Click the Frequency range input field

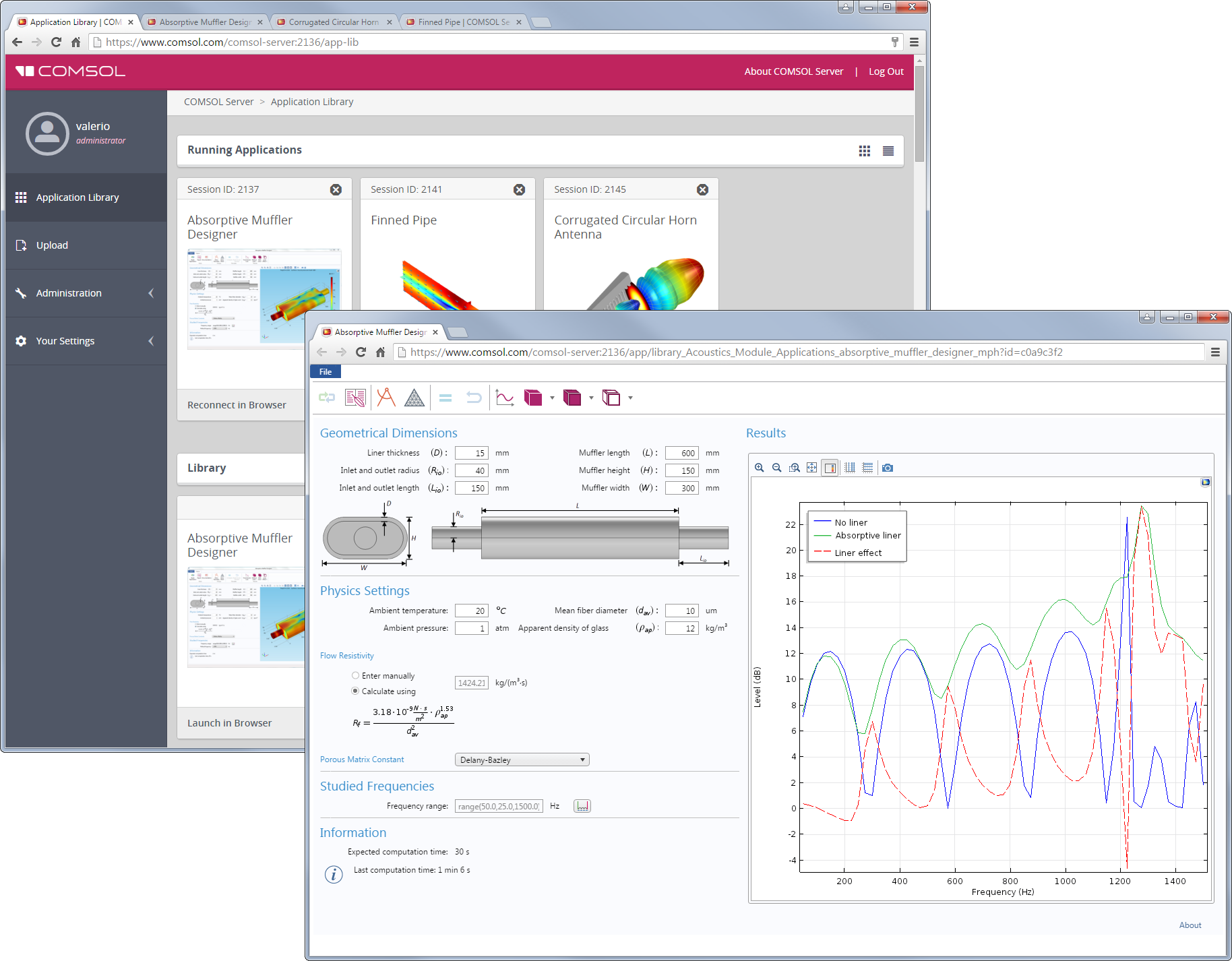[499, 806]
